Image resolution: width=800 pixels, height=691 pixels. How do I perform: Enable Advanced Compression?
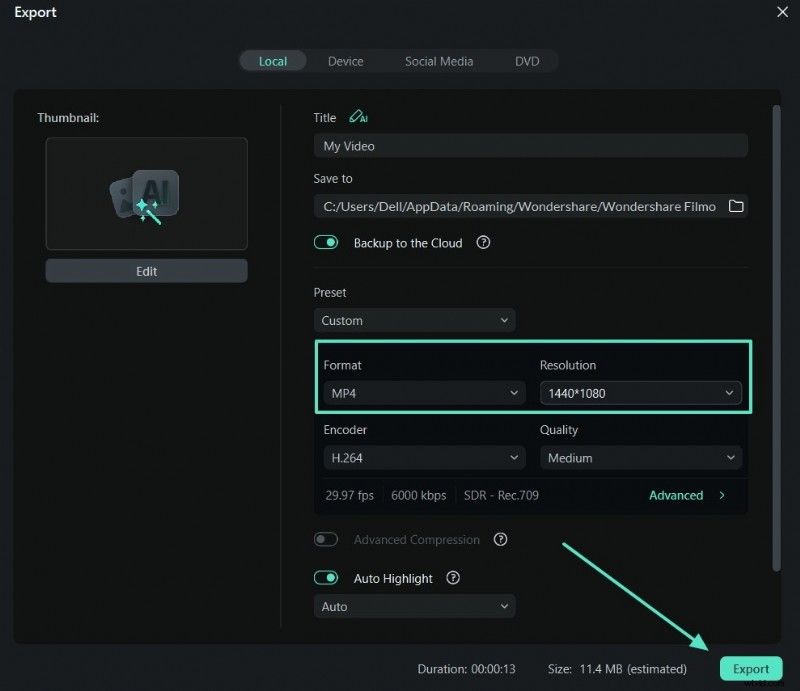click(x=326, y=539)
